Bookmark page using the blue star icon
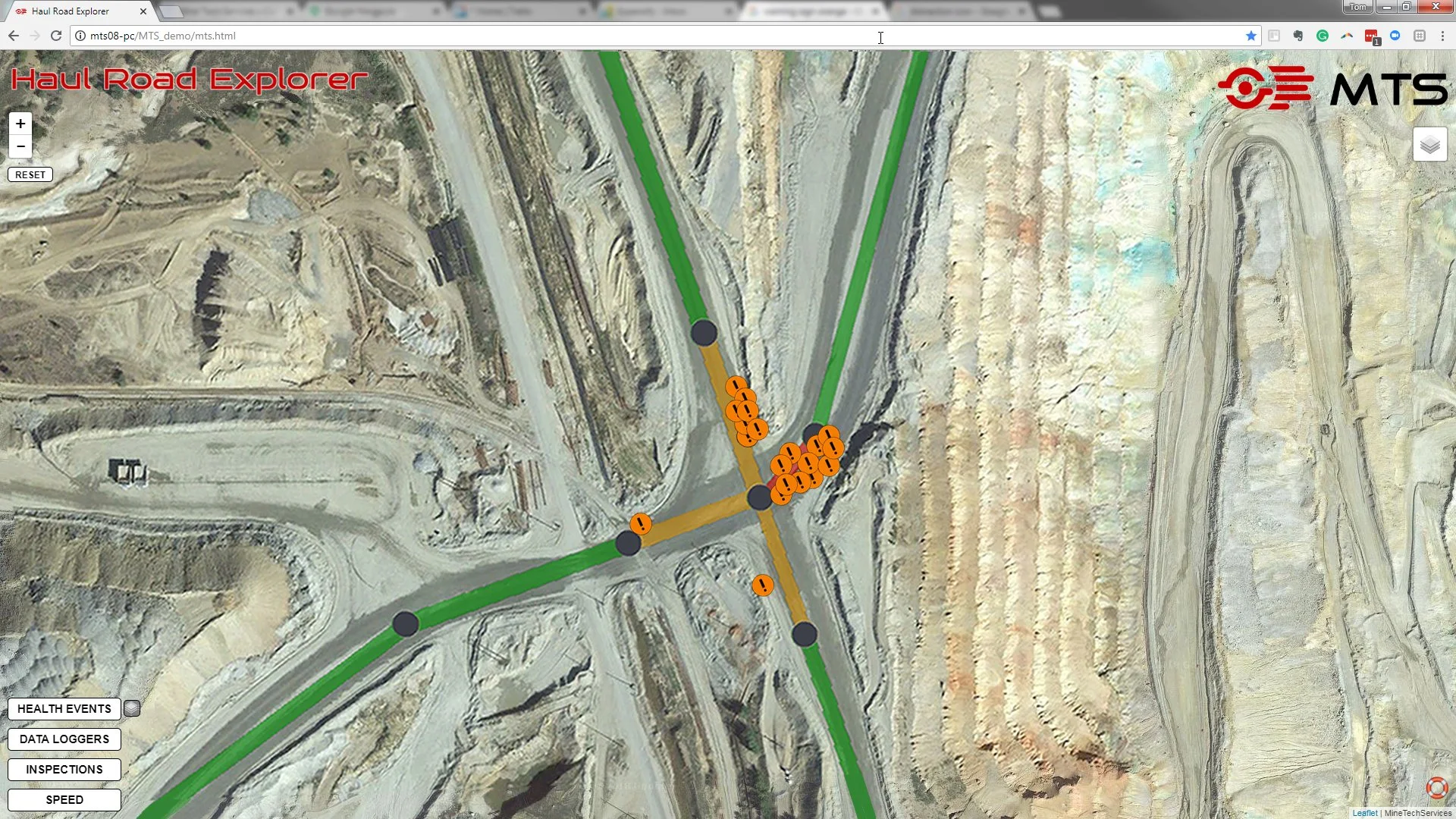The width and height of the screenshot is (1456, 819). (1250, 36)
